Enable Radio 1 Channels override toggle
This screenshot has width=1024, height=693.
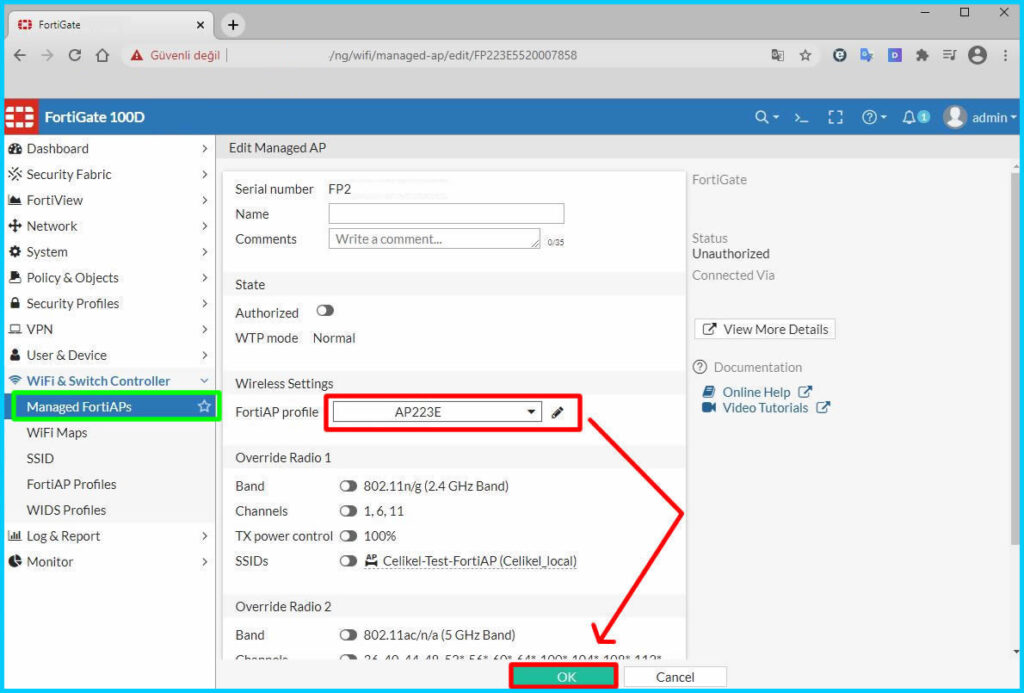[x=348, y=511]
